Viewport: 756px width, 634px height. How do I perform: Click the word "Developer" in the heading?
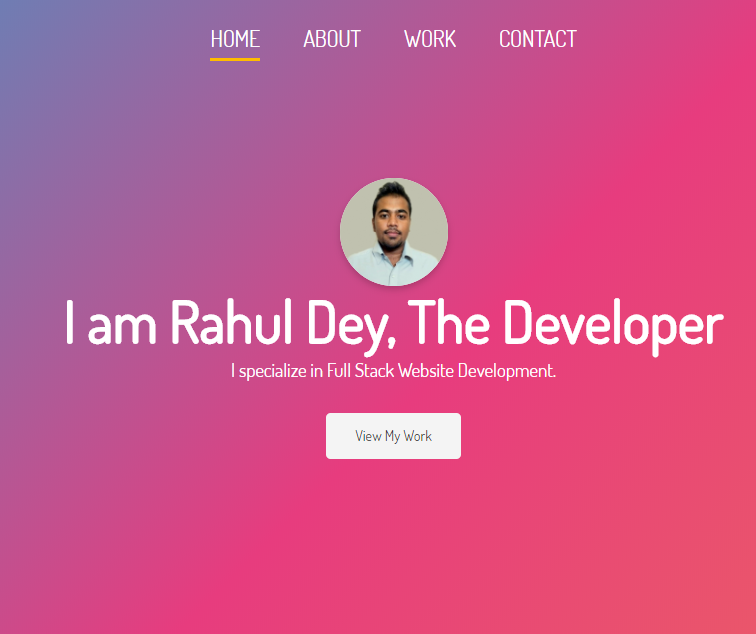pos(613,325)
